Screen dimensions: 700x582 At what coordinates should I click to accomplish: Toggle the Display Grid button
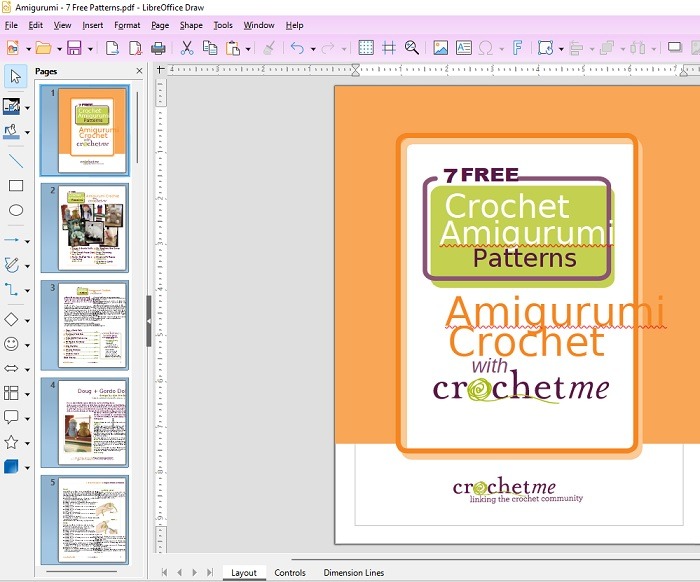(366, 47)
